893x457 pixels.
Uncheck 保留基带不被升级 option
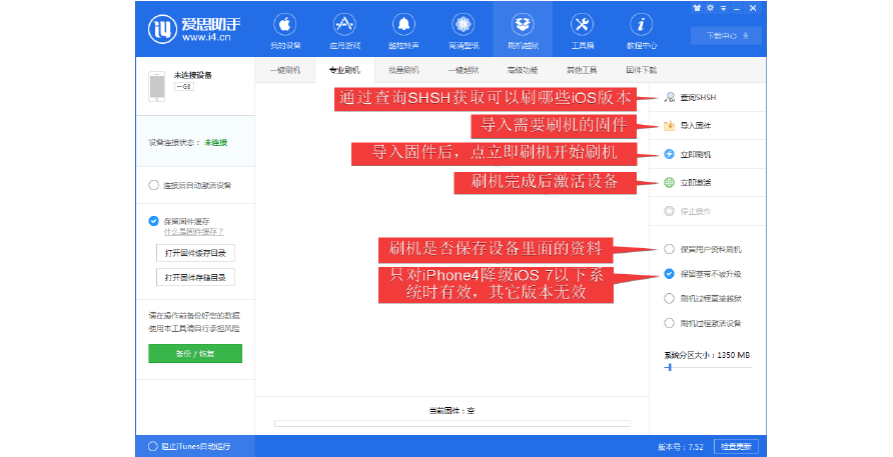pyautogui.click(x=669, y=274)
